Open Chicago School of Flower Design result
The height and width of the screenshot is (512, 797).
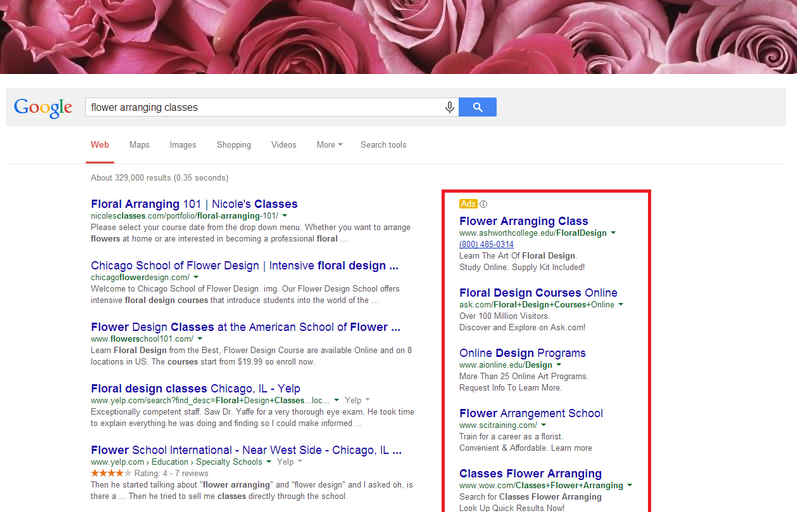click(x=244, y=265)
